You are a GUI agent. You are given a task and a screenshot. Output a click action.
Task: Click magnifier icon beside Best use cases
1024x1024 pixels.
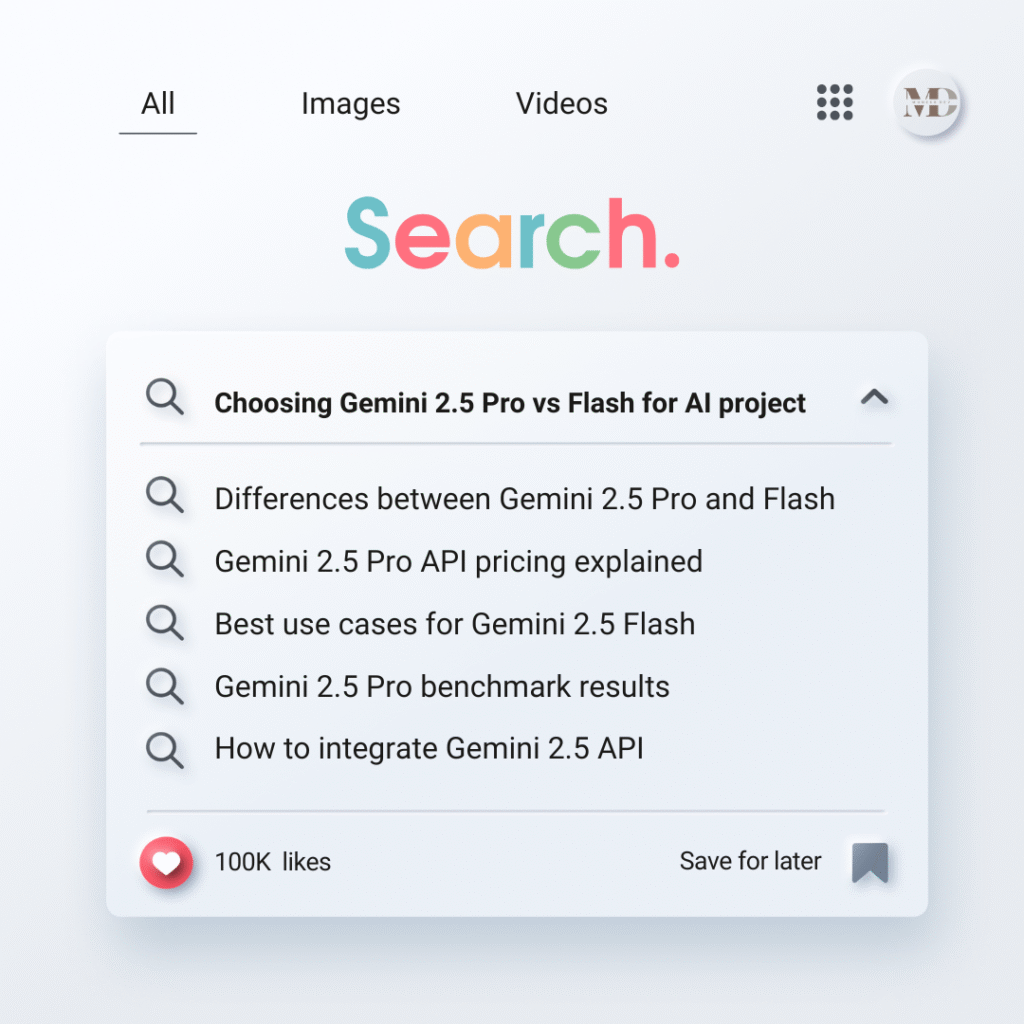coord(165,622)
